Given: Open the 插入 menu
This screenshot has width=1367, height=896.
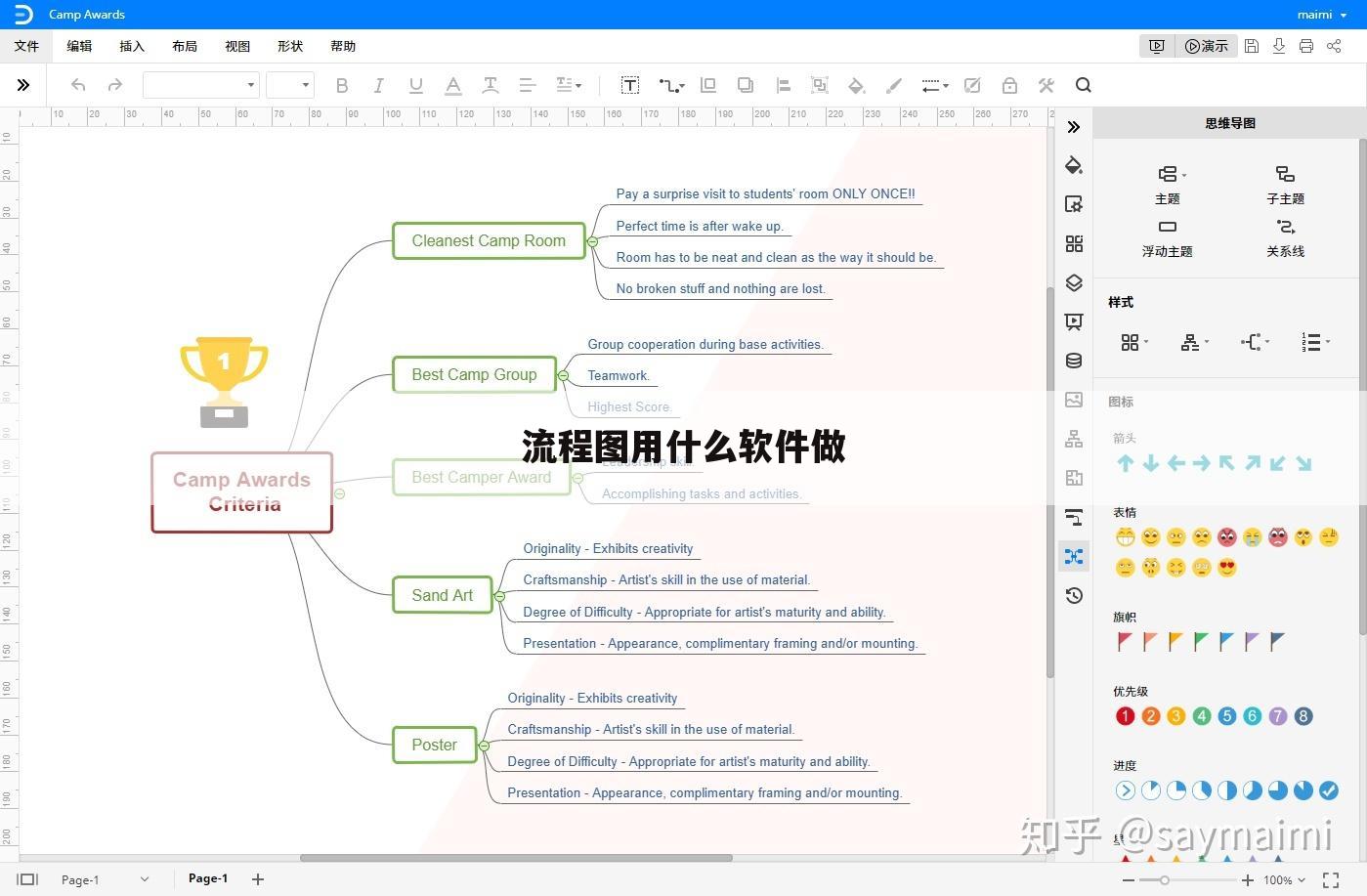Looking at the screenshot, I should pos(132,46).
